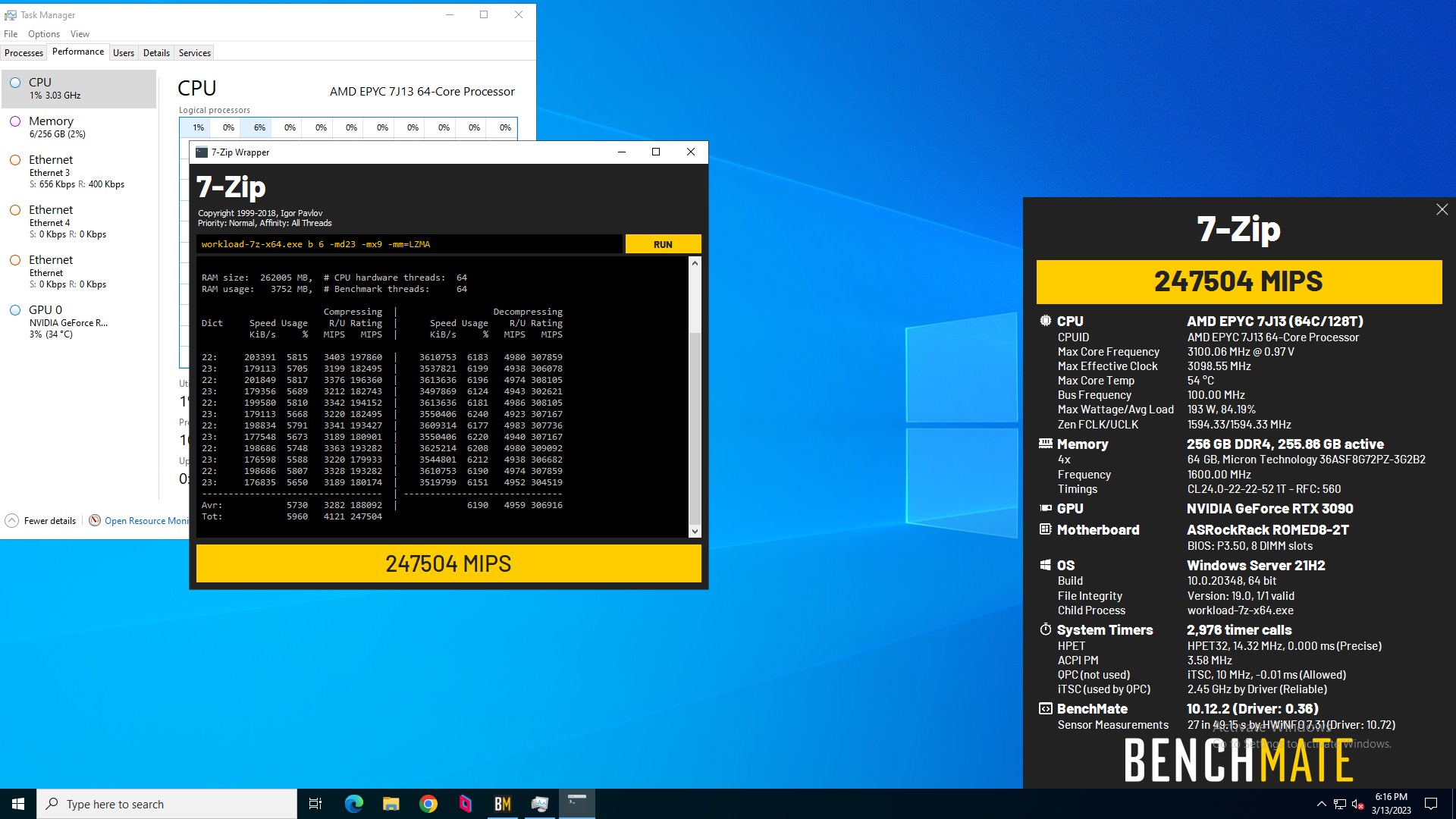Open the notification center icon
Image resolution: width=1456 pixels, height=819 pixels.
pyautogui.click(x=1431, y=804)
